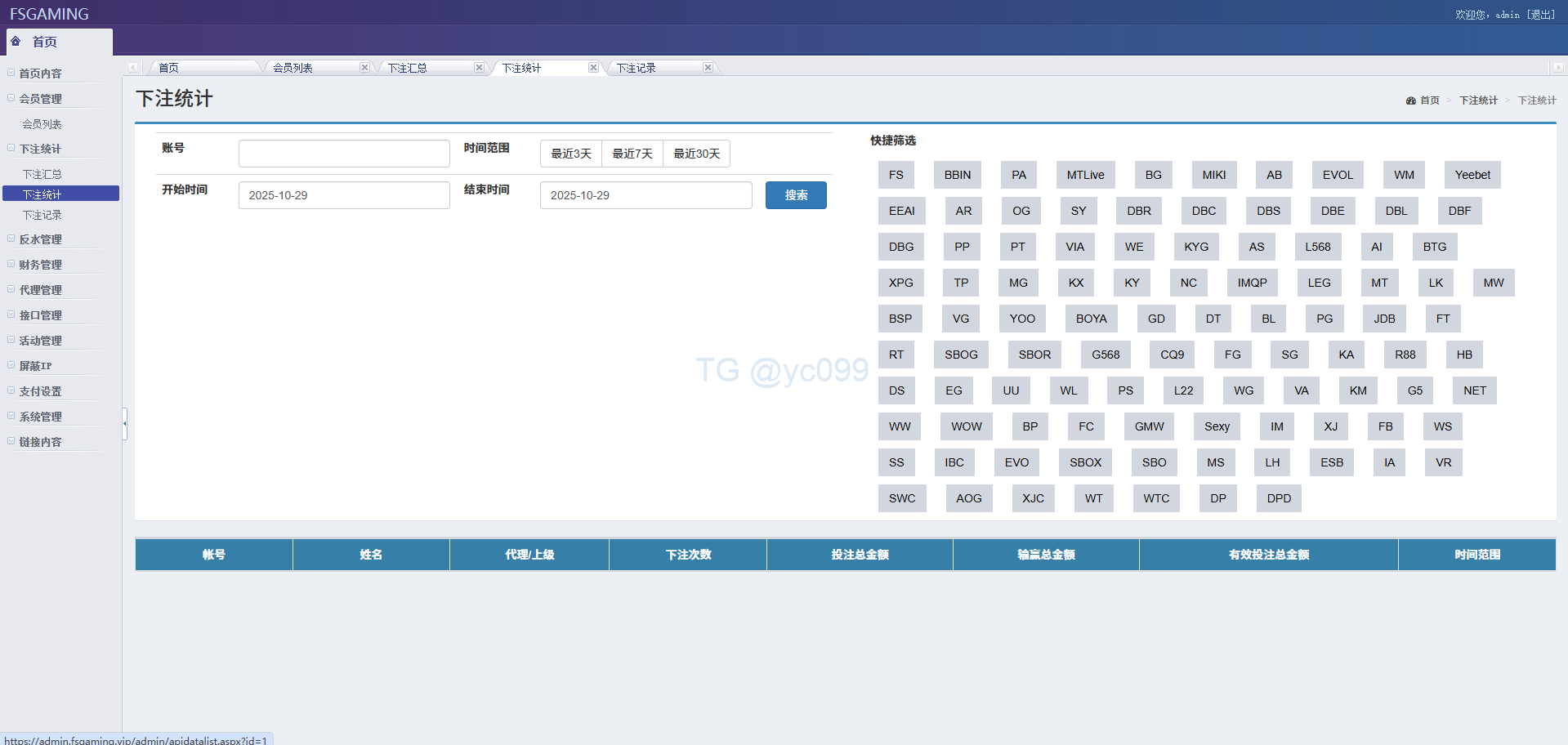Image resolution: width=1568 pixels, height=745 pixels.
Task: Filter by the EVOL platform tag
Action: (x=1338, y=175)
